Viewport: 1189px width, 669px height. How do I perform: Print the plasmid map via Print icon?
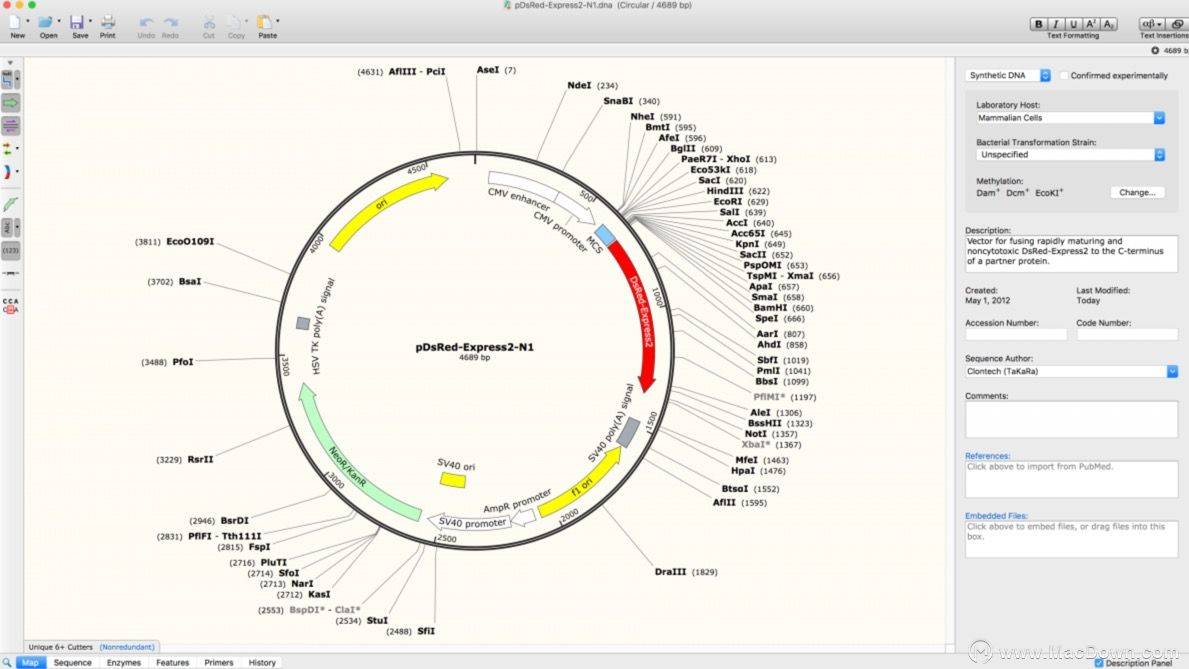coord(107,22)
